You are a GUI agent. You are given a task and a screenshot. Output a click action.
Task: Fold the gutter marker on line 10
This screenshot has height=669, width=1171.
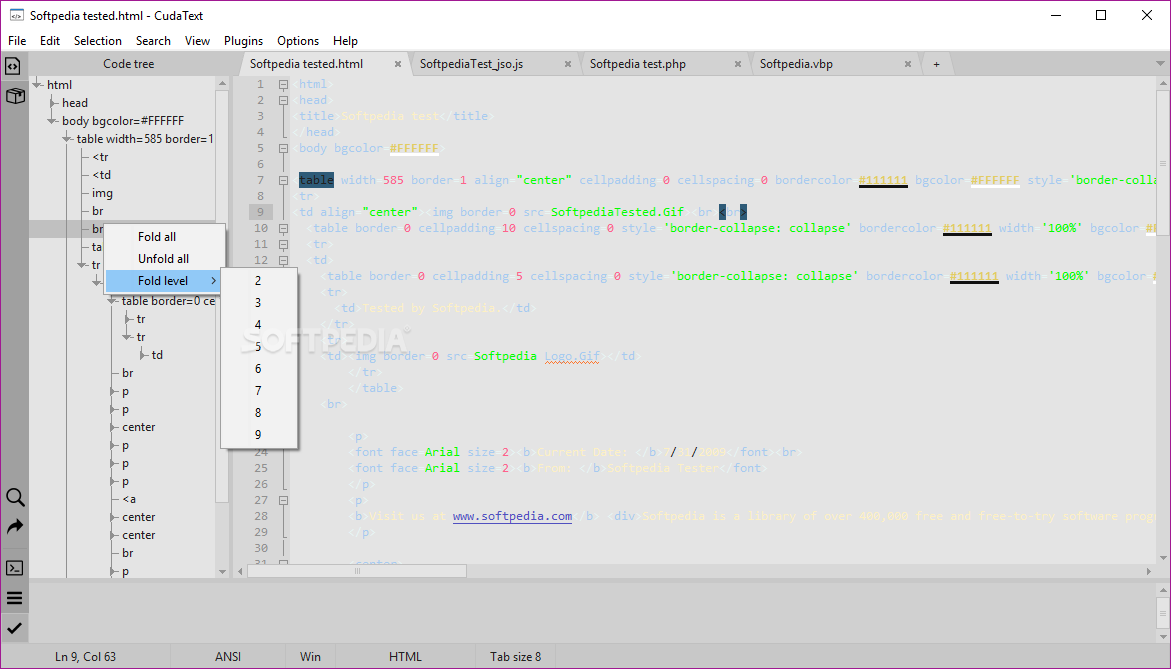[283, 228]
